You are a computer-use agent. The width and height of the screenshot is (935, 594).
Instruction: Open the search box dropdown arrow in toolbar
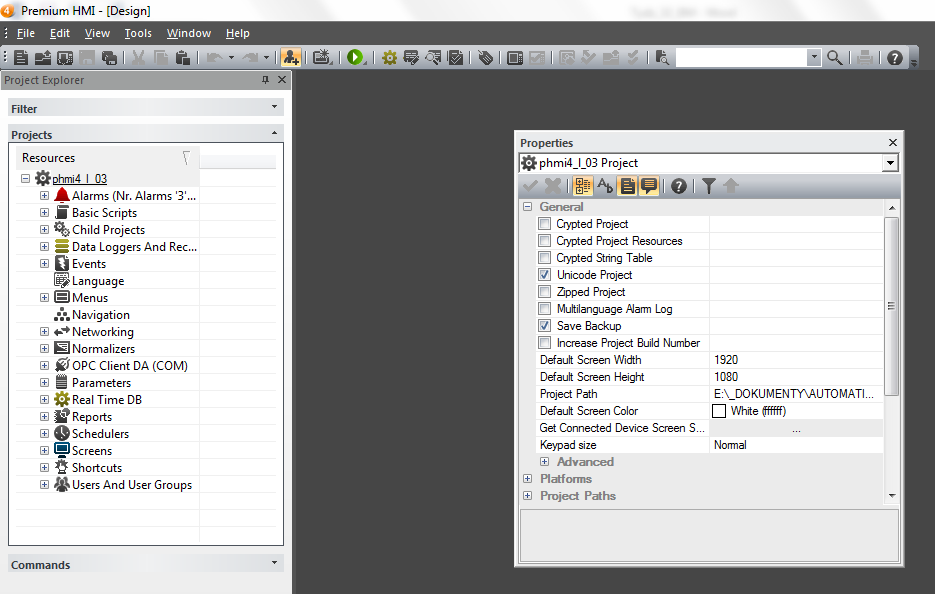click(x=814, y=57)
